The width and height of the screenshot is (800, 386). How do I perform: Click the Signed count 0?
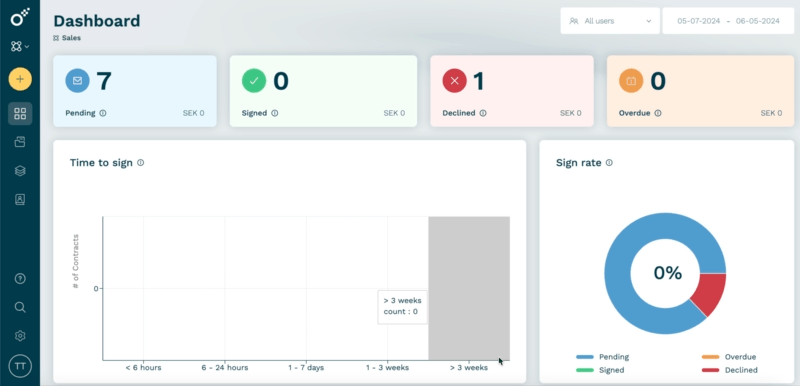(x=281, y=81)
